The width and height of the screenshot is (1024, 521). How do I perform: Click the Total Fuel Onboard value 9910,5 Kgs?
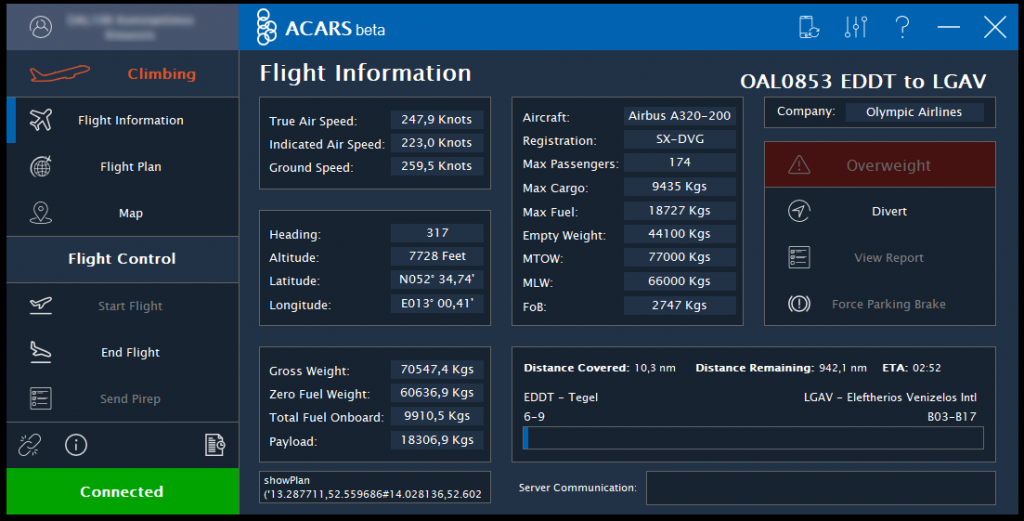437,416
